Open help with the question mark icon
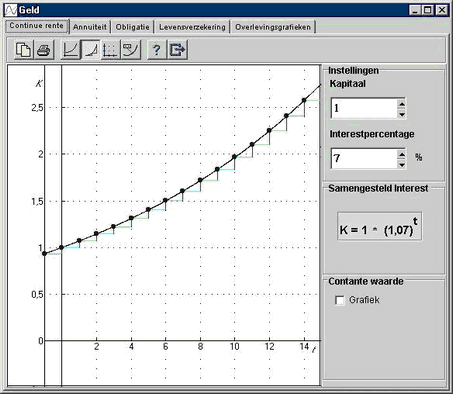 pos(157,50)
